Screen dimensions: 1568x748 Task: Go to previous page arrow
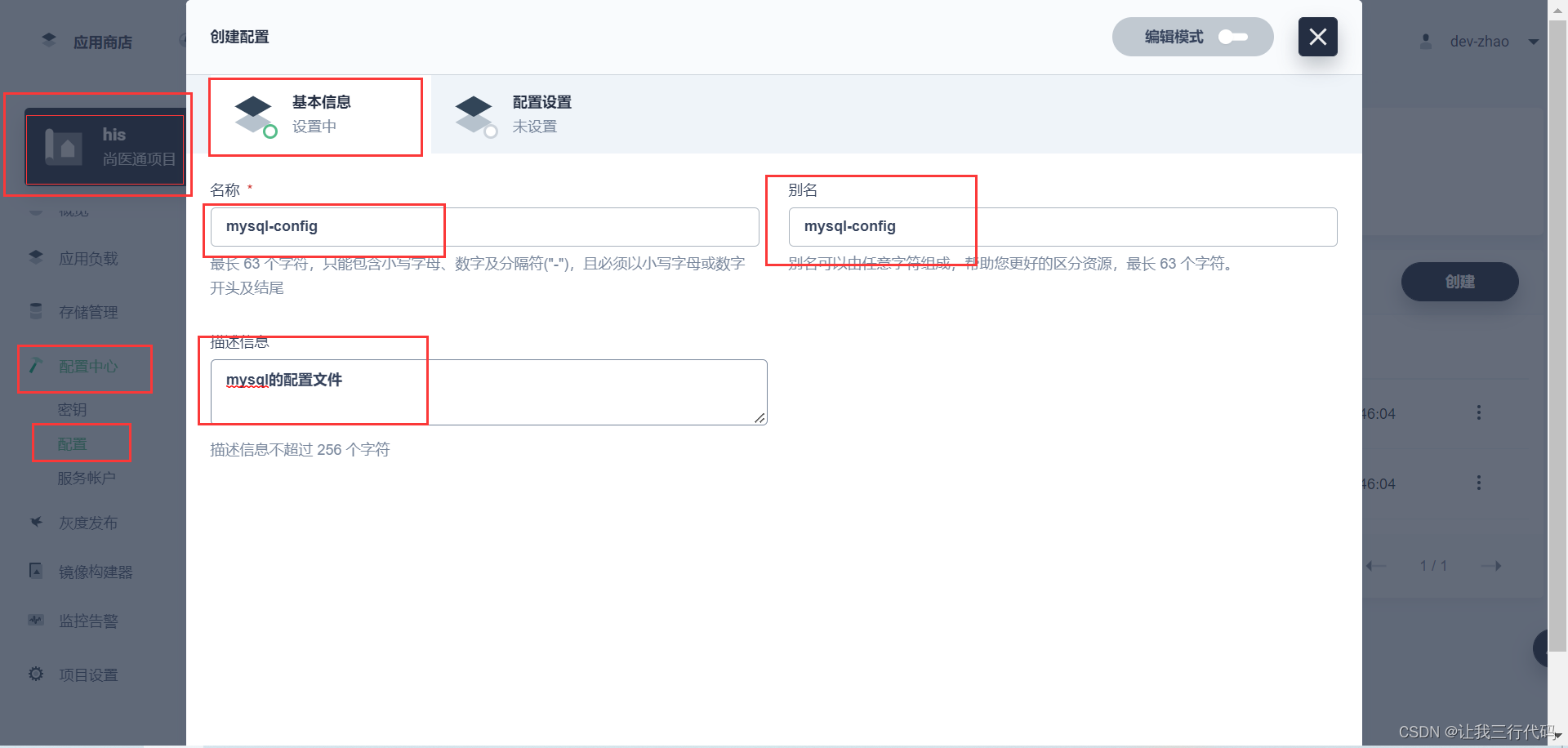point(1376,566)
